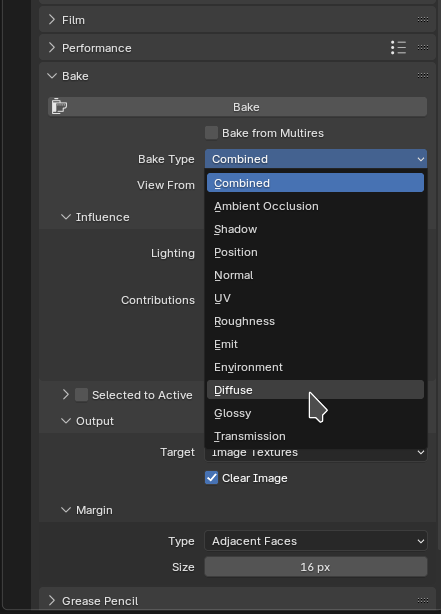Viewport: 441px width, 614px height.
Task: Click the Bake panel drag grip icon
Action: (x=423, y=76)
